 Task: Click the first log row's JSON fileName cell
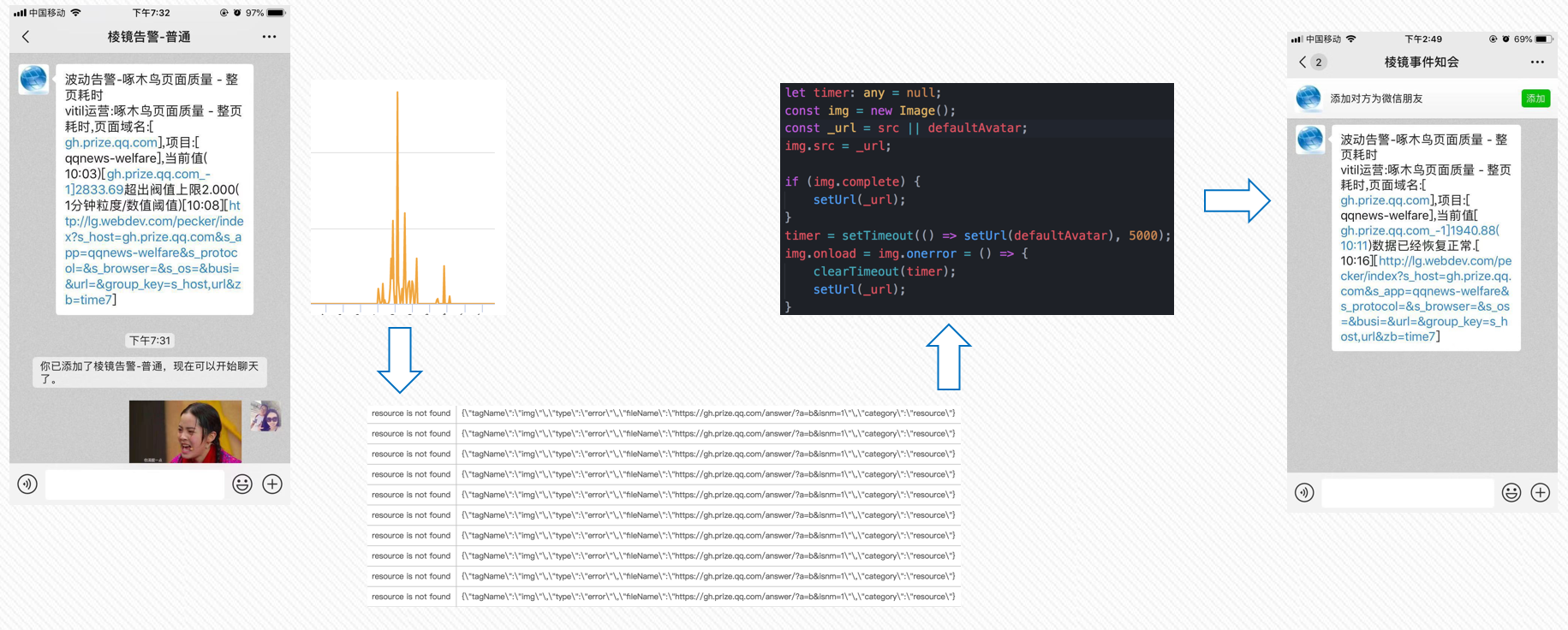click(x=708, y=413)
